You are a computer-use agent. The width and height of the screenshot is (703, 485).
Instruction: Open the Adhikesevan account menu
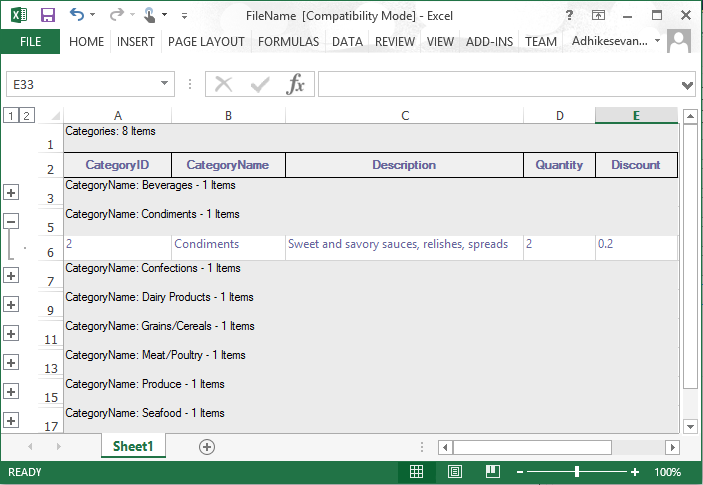(616, 41)
